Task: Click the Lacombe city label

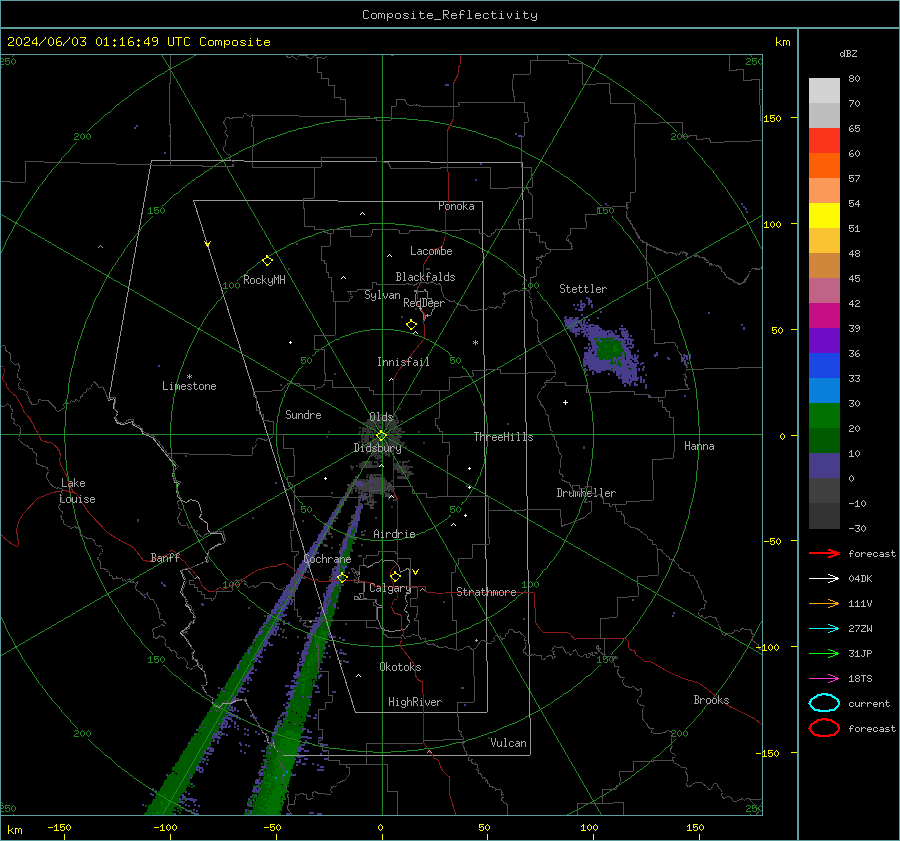Action: click(x=431, y=251)
